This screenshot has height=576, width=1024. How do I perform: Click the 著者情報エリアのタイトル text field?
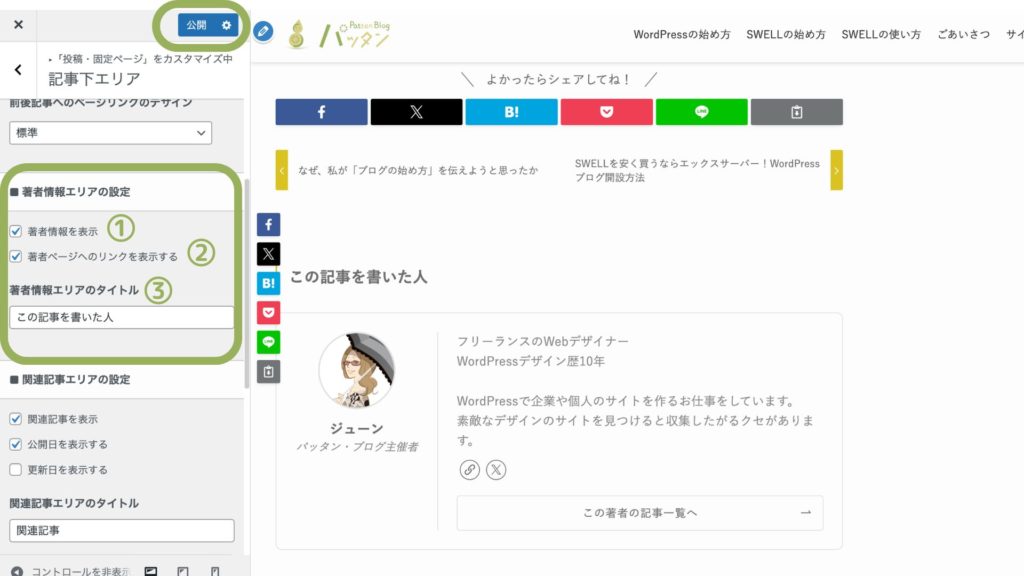[121, 317]
